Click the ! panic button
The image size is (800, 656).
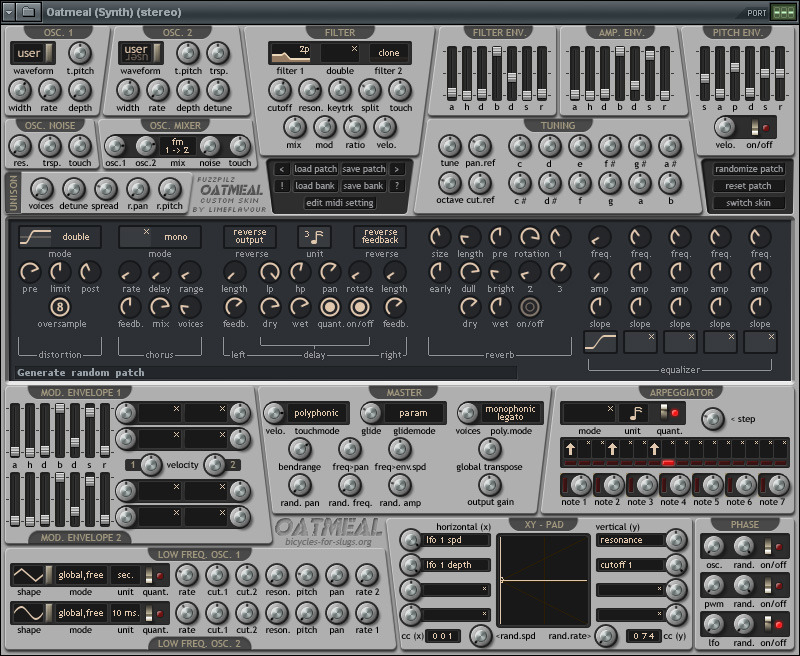coord(281,186)
